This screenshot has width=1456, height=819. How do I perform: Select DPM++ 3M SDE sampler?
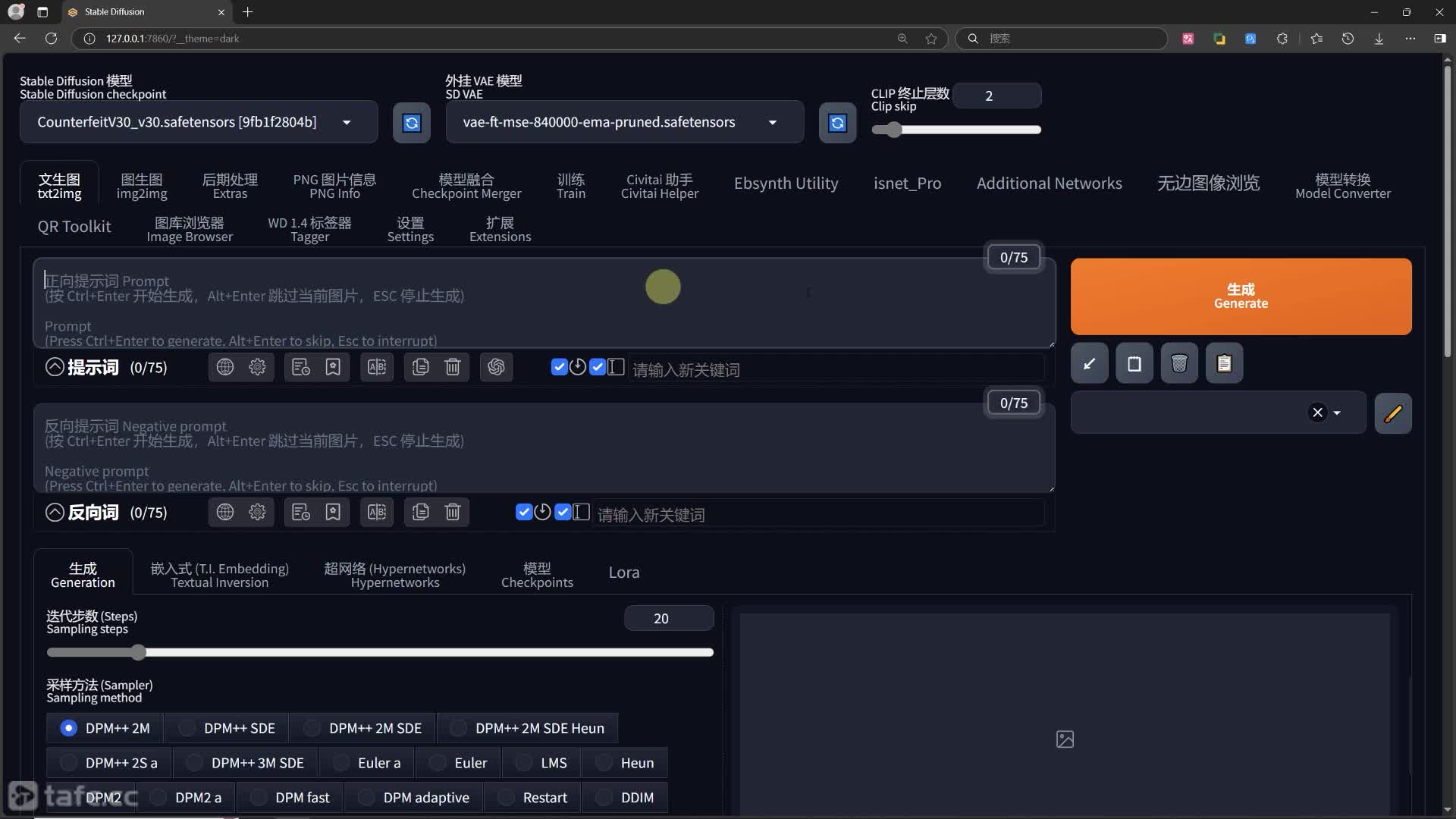click(x=246, y=763)
